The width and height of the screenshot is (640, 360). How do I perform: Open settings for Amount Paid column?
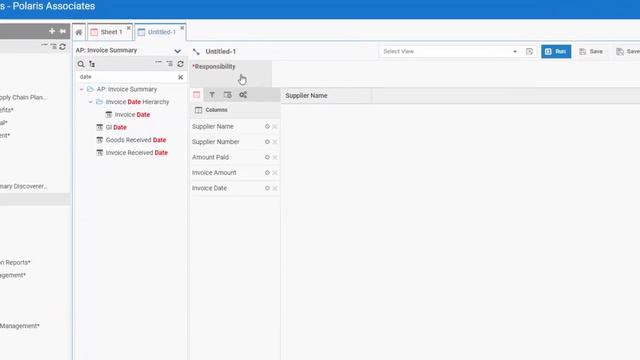[x=267, y=157]
